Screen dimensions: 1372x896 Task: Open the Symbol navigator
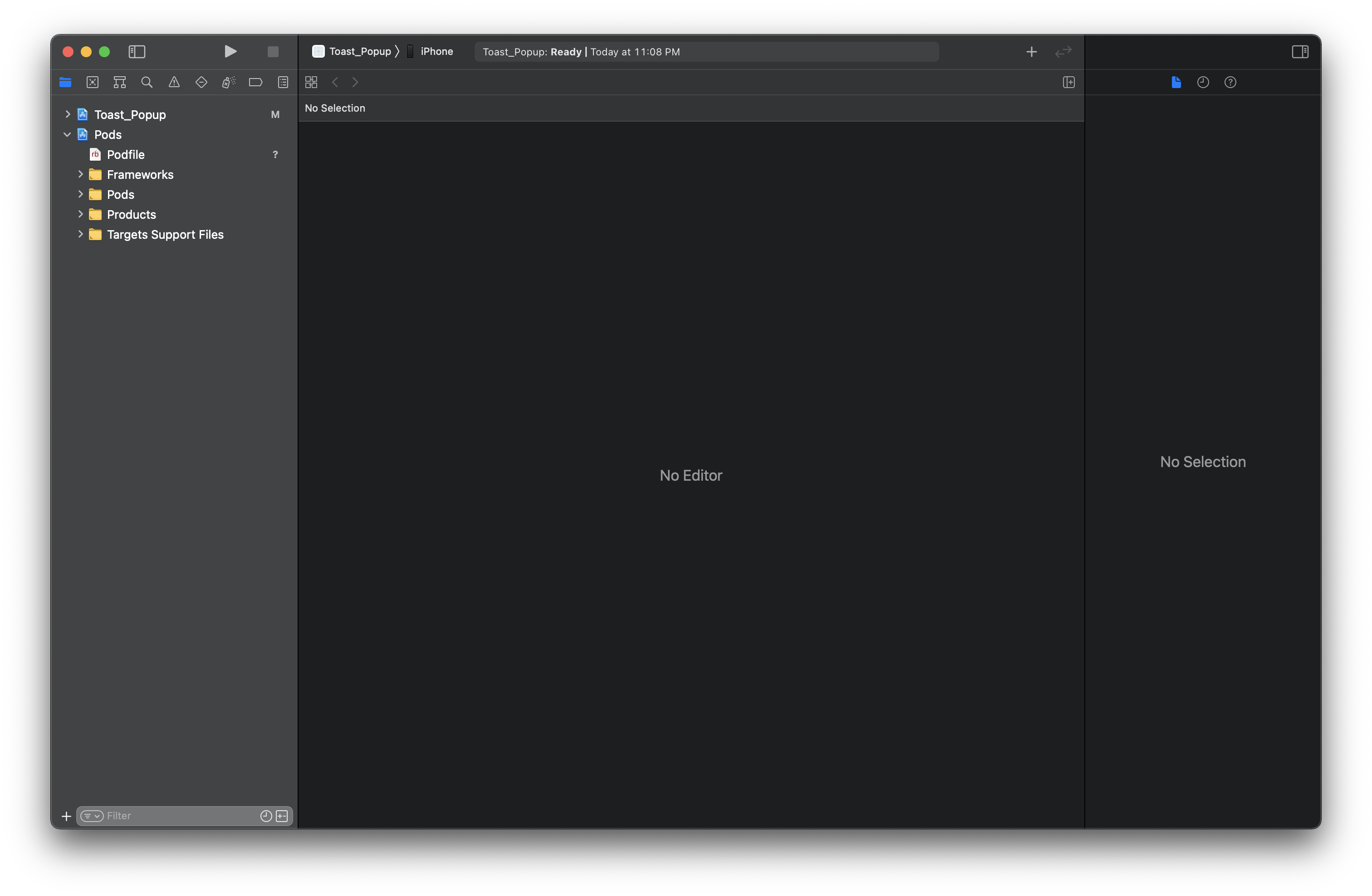pos(119,83)
